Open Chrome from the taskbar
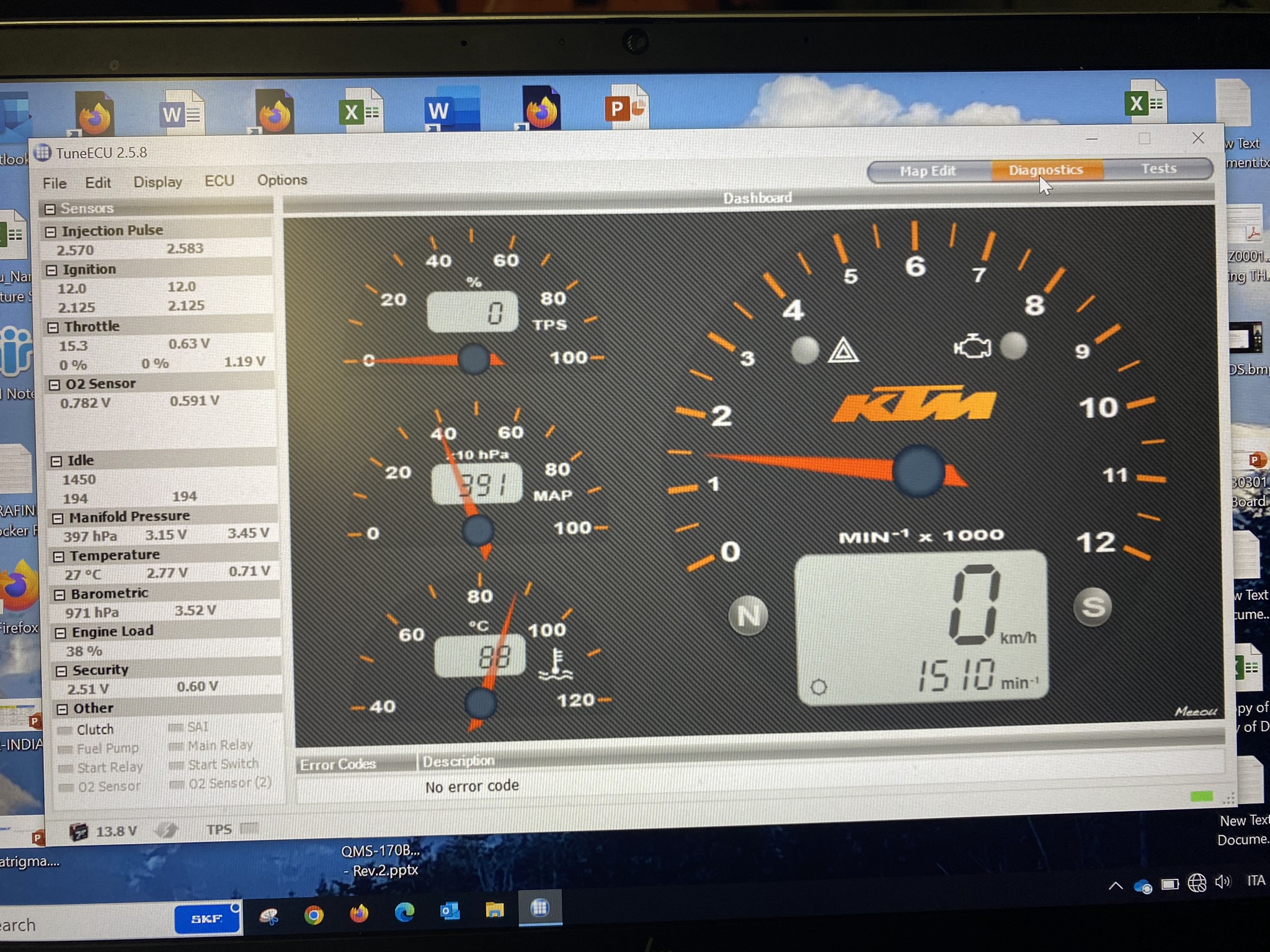 click(x=314, y=915)
